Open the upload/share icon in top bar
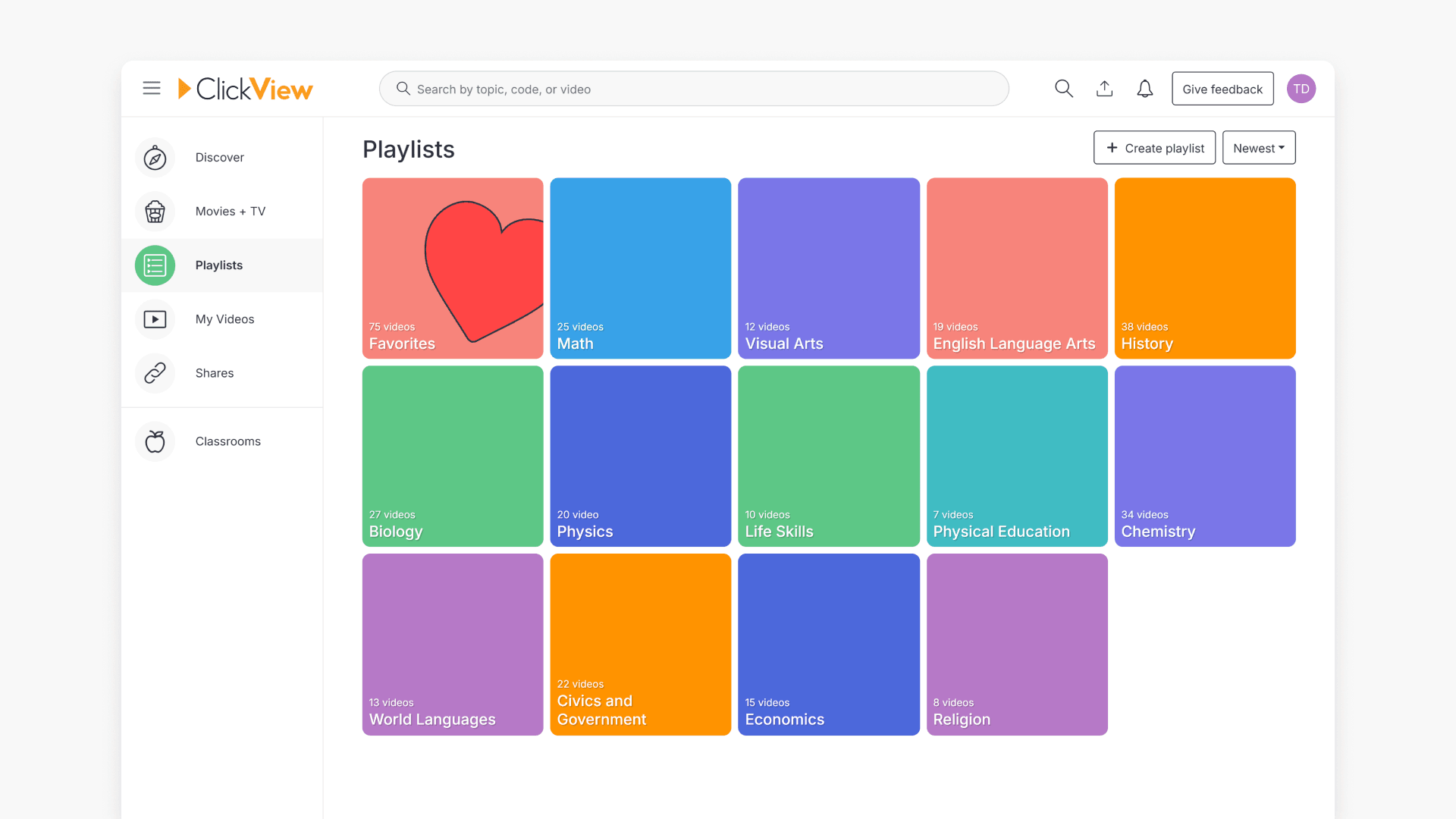Screen dimensions: 1456x819 pos(1104,88)
